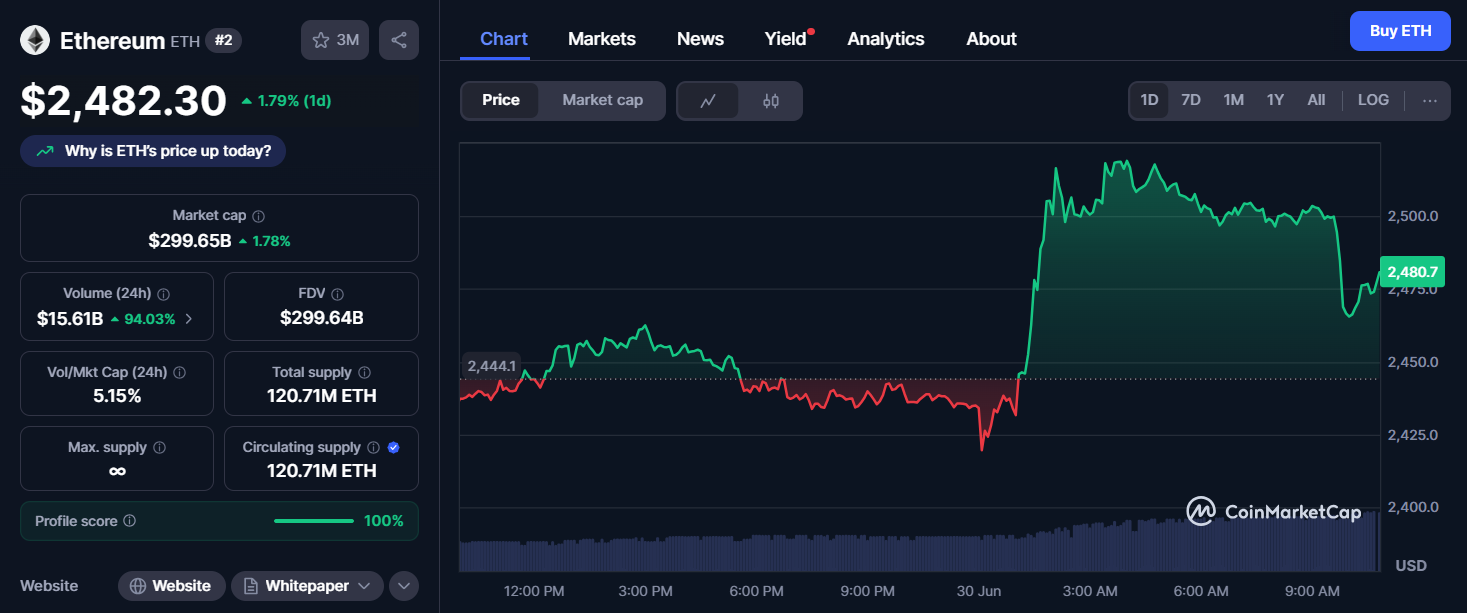Click the 2,480.7 current price label
The width and height of the screenshot is (1467, 613).
(x=1412, y=271)
